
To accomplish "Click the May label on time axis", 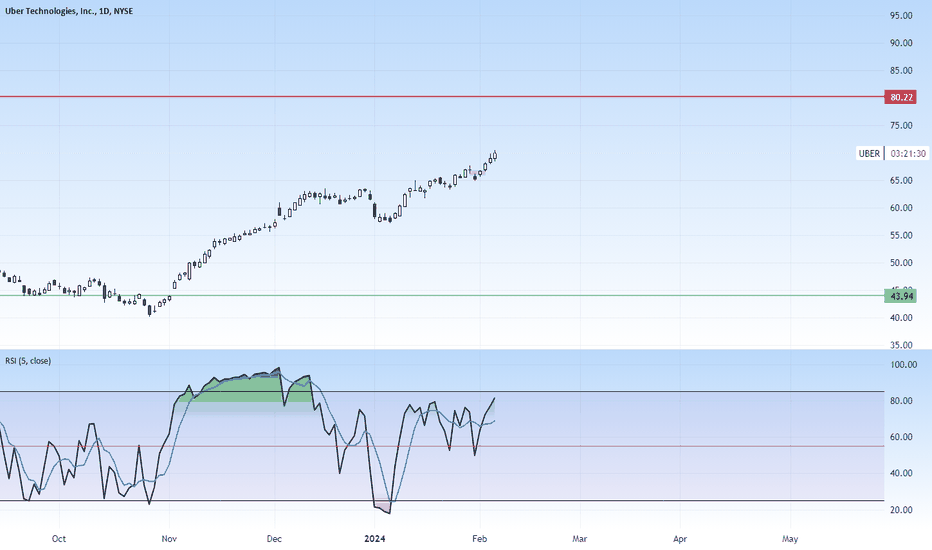I will (x=790, y=539).
